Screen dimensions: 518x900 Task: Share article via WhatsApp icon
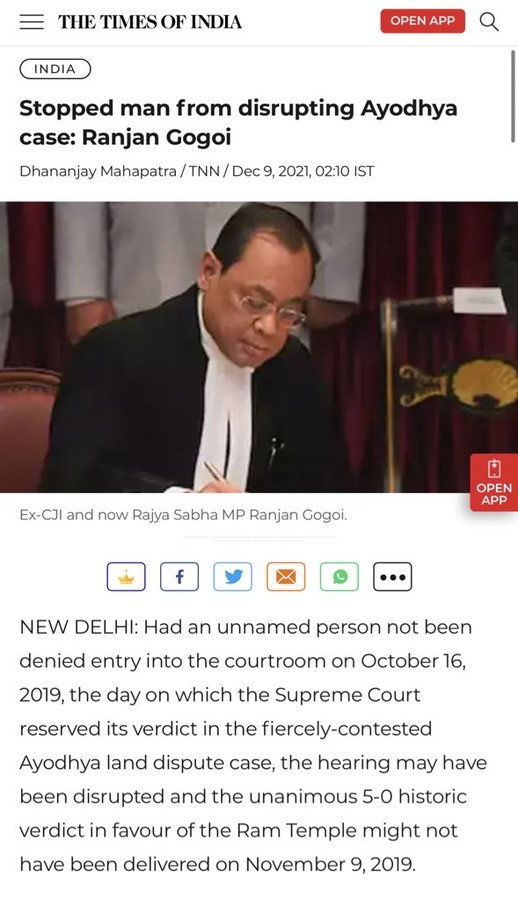[339, 576]
